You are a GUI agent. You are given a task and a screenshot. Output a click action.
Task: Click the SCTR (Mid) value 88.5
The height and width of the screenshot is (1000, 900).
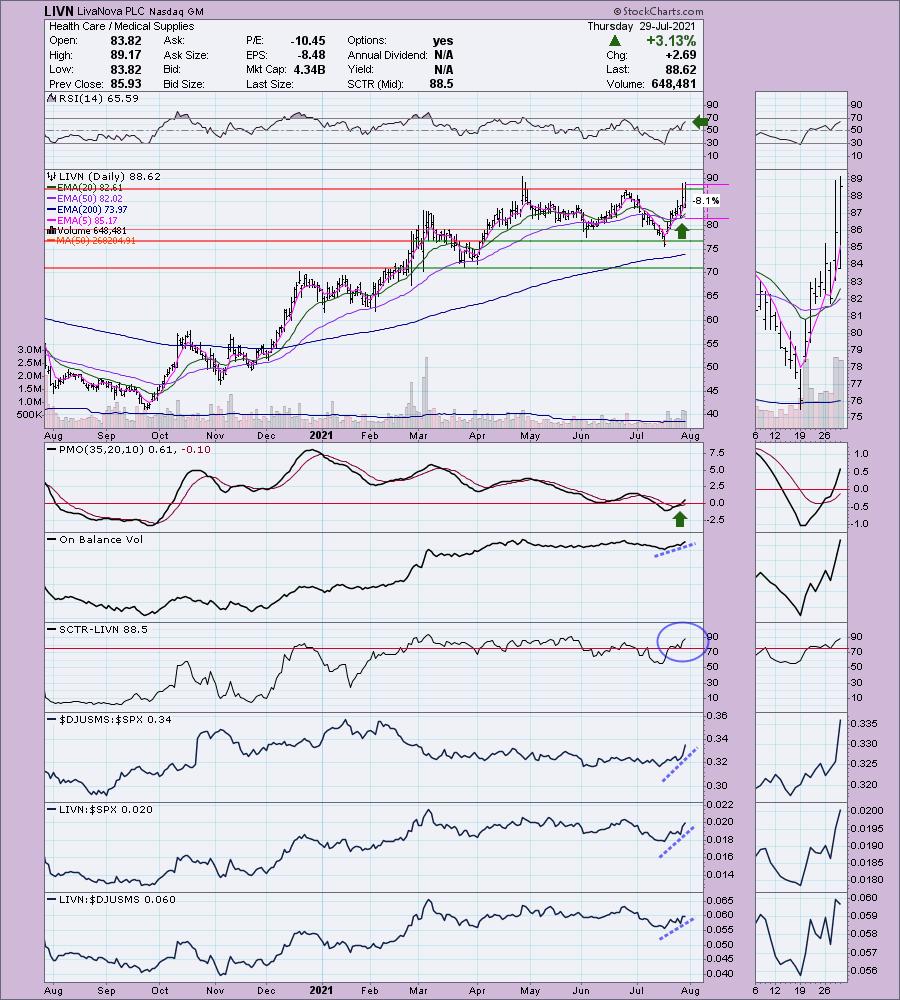(x=441, y=84)
